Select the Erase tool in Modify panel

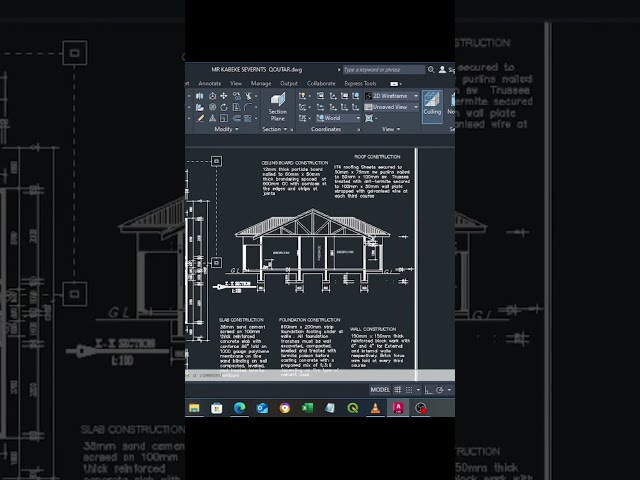(200, 118)
